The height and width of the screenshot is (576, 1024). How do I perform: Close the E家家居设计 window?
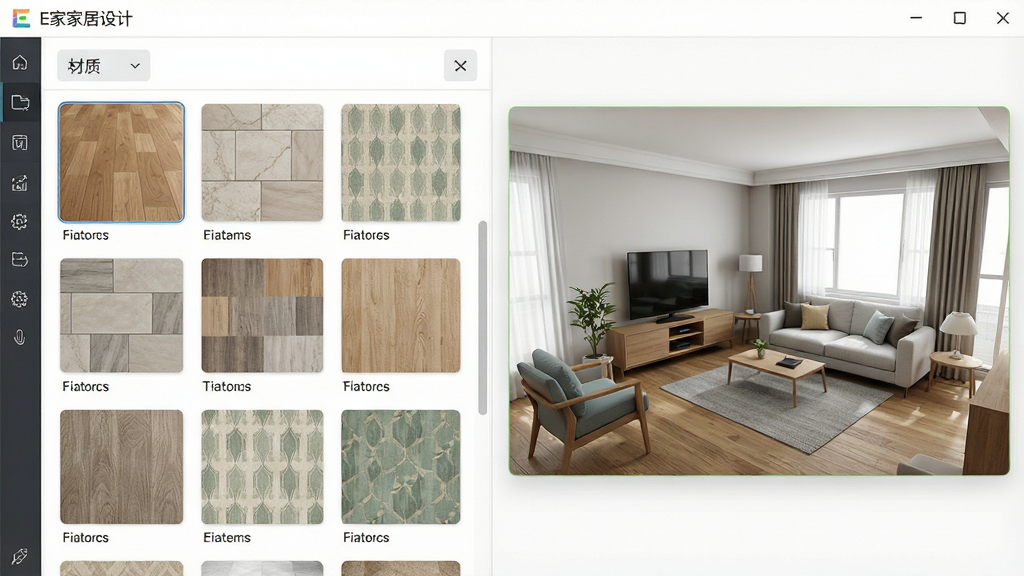pyautogui.click(x=1003, y=18)
